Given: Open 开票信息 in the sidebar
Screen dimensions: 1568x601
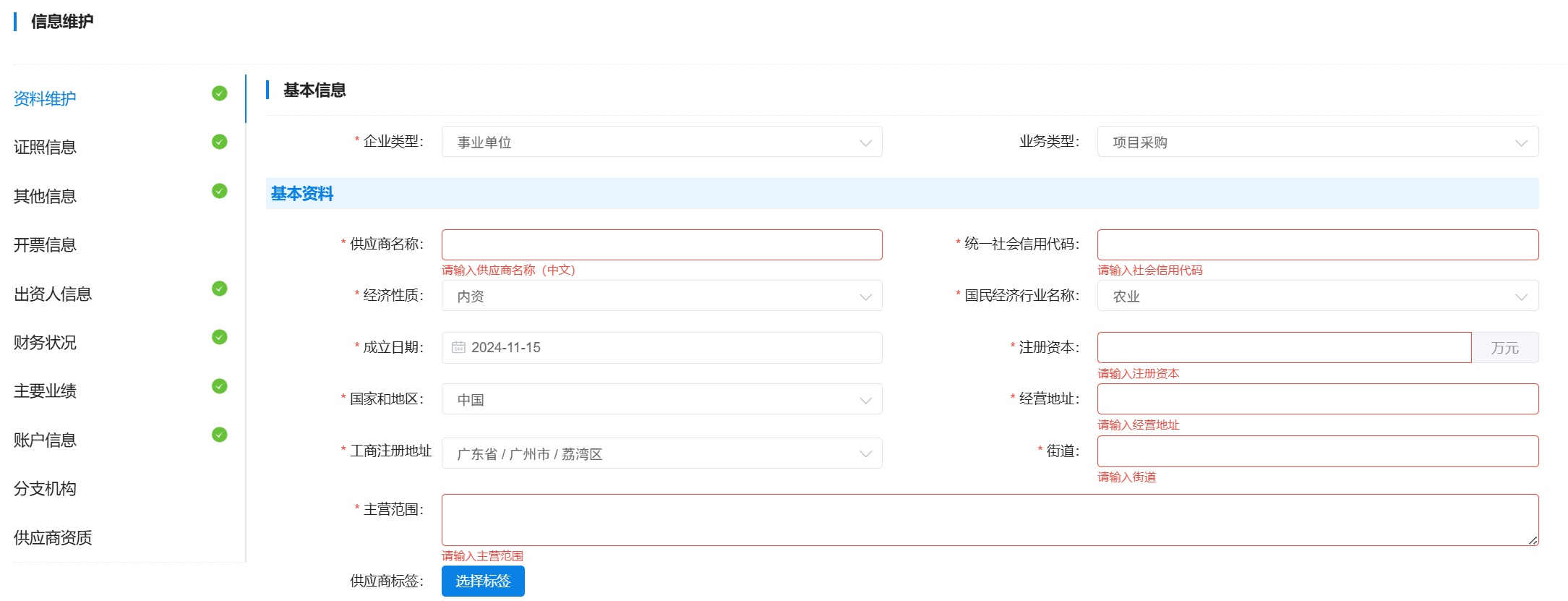Looking at the screenshot, I should coord(45,245).
